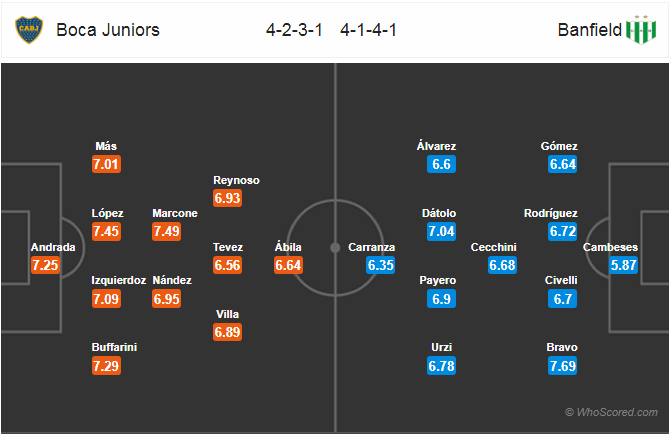Select Andrada's 7.25 rating badge
Viewport: 671px width, 434px height.
(45, 265)
